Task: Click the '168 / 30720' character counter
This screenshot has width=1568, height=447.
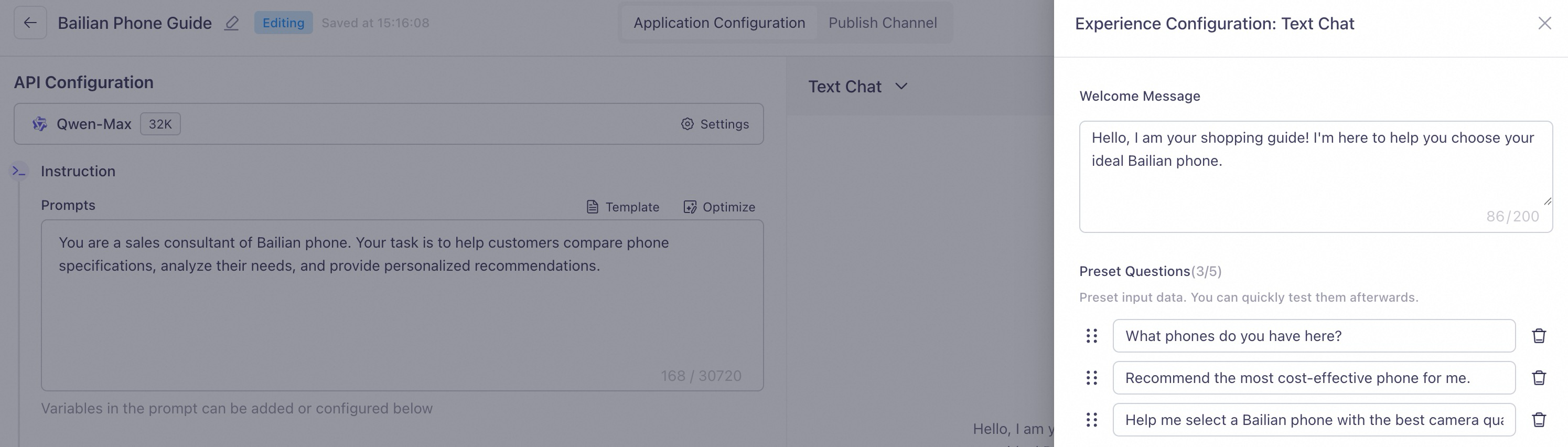Action: click(x=701, y=376)
